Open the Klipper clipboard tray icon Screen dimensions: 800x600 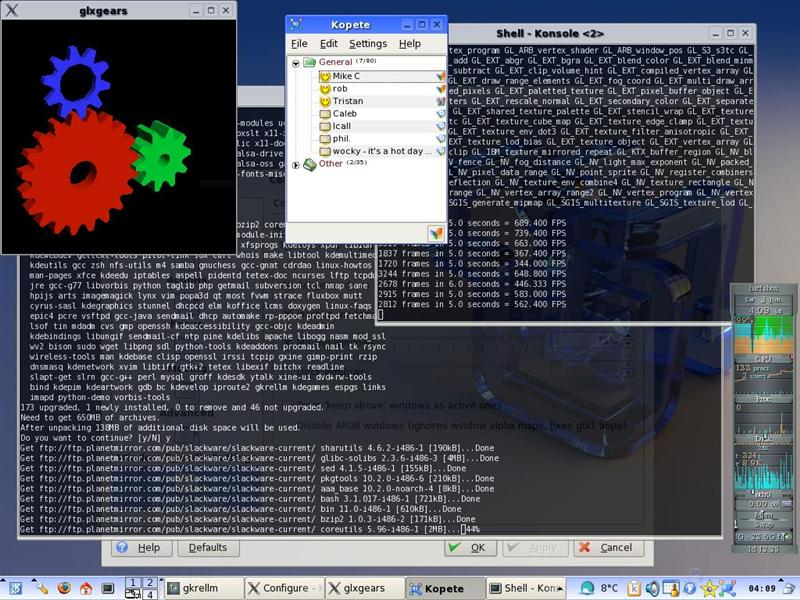point(634,588)
